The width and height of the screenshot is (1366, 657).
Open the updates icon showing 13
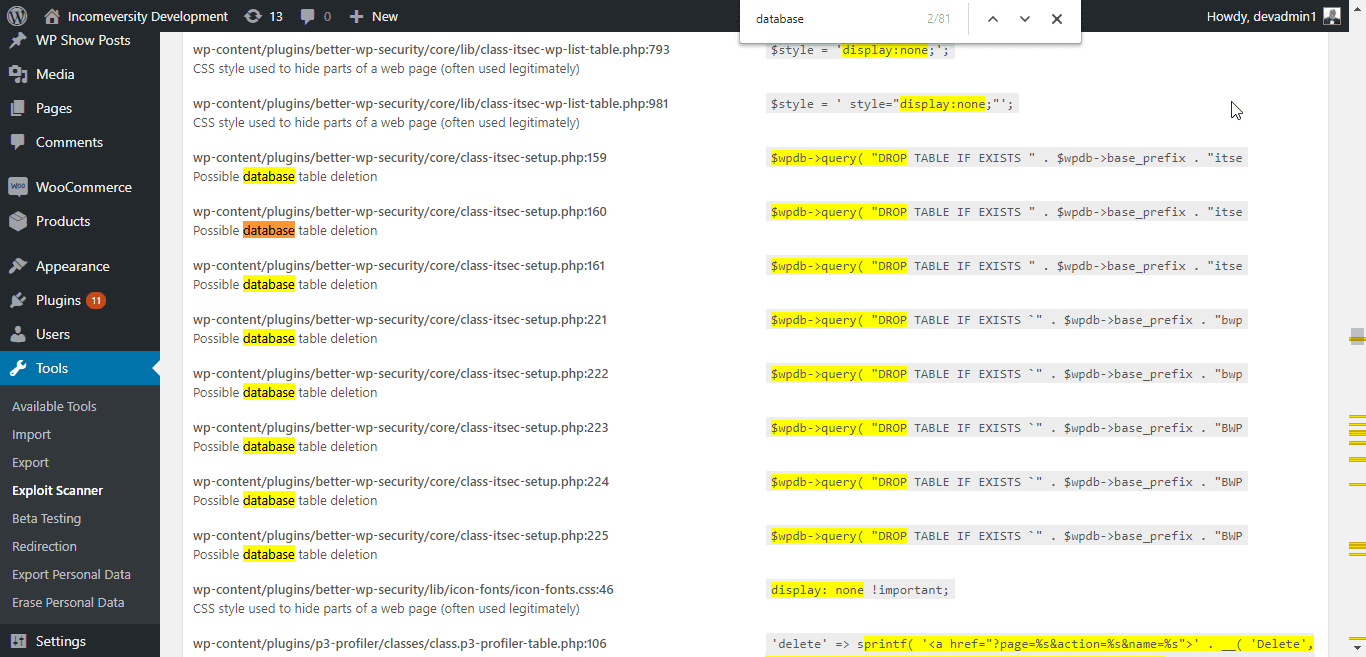tap(253, 16)
